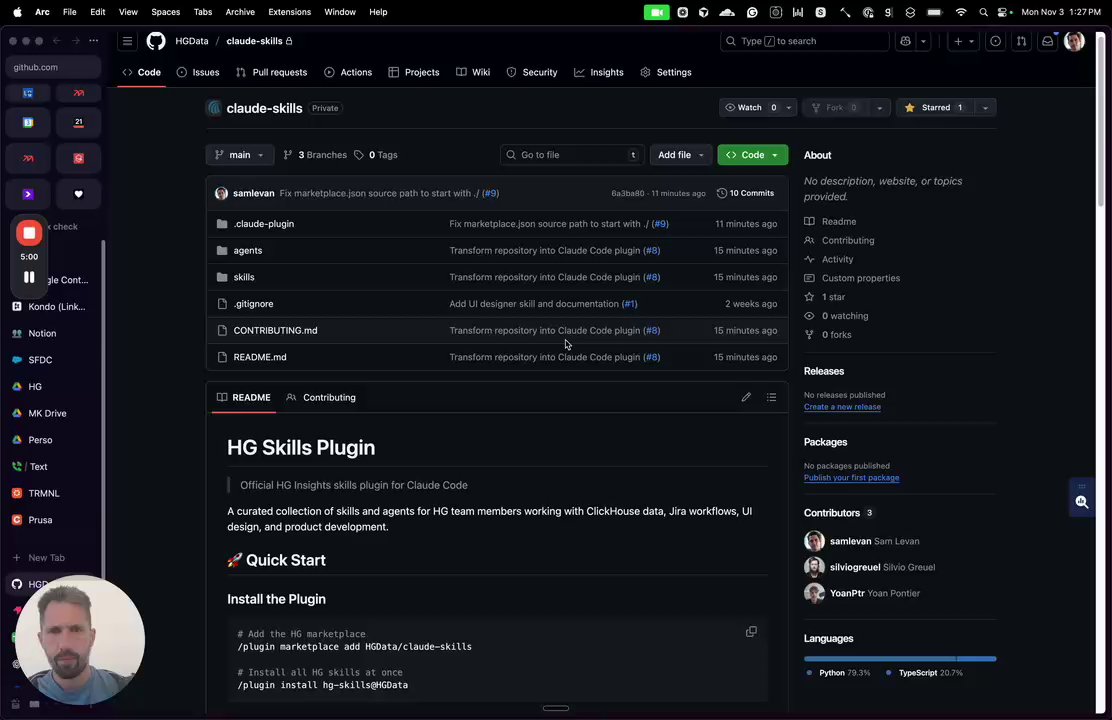This screenshot has height=720, width=1112.
Task: Click the languages bar Python segment
Action: [x=879, y=659]
